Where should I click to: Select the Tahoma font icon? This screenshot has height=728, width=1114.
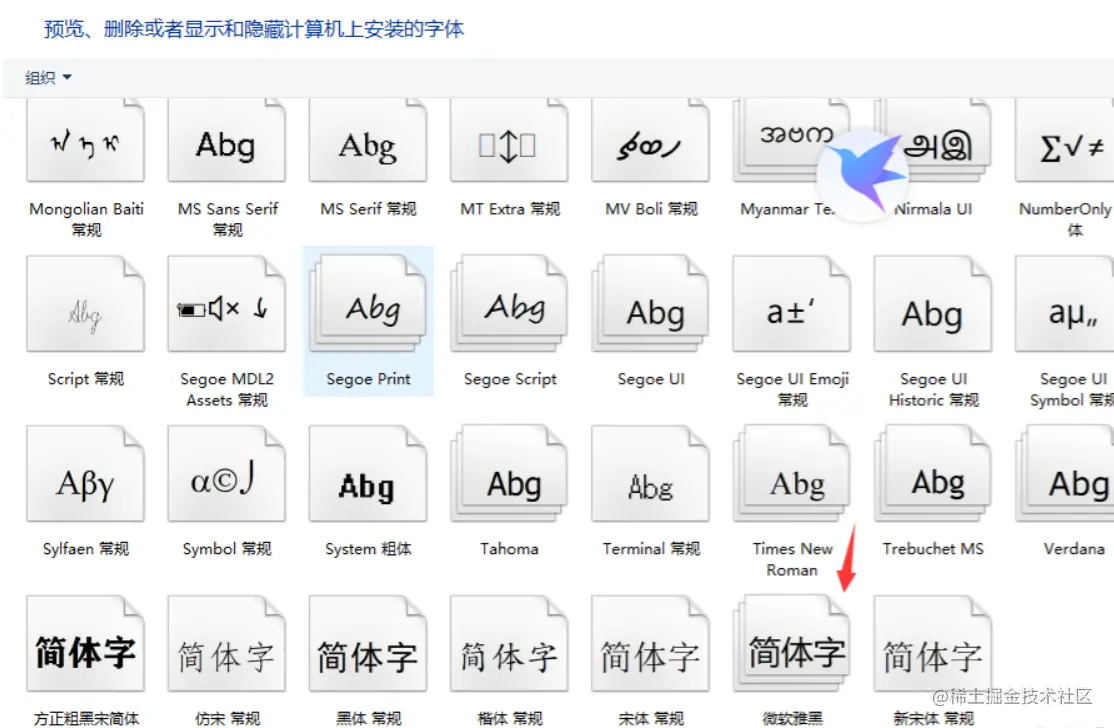point(509,474)
